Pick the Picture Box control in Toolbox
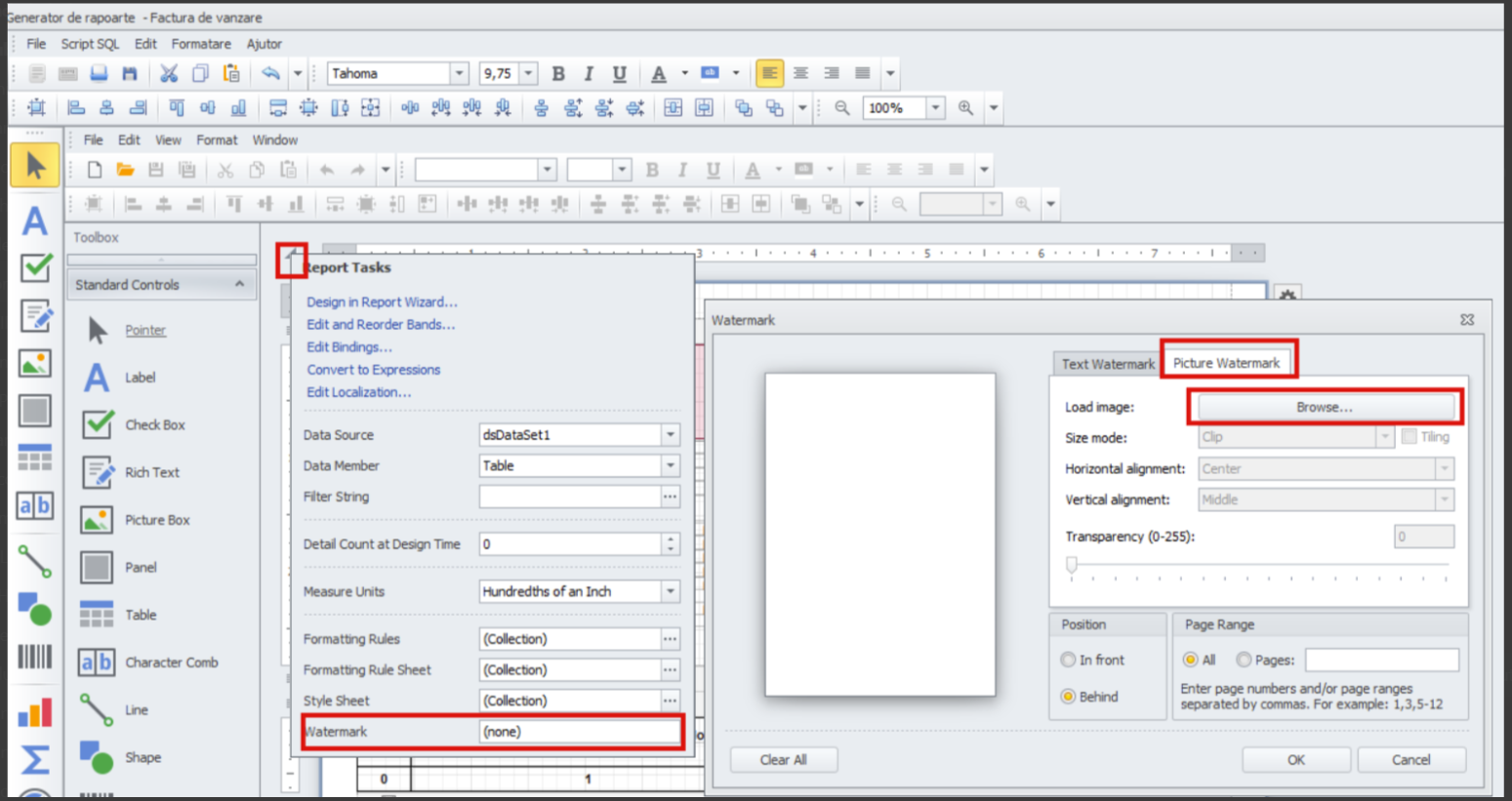 tap(156, 520)
